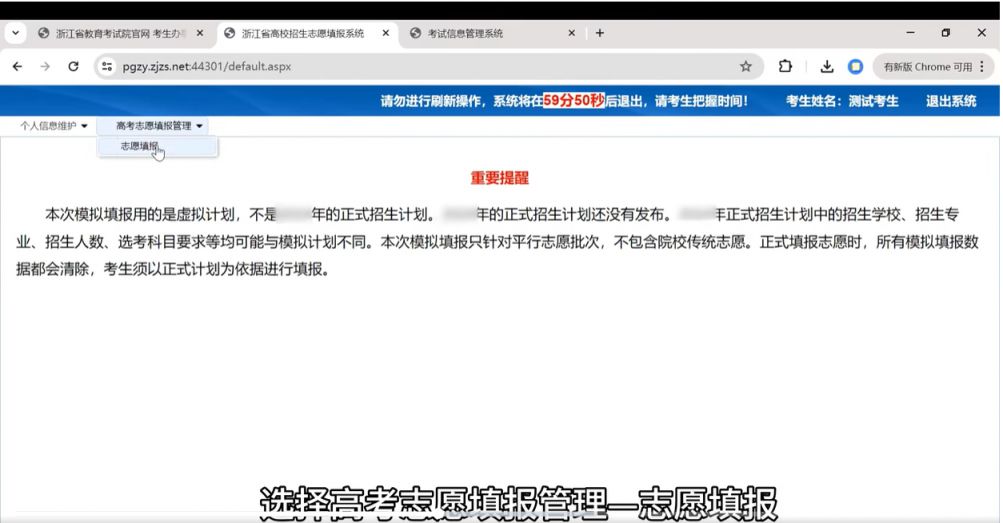Viewport: 1003px width, 523px height.
Task: Click the browser forward arrow
Action: pyautogui.click(x=45, y=67)
